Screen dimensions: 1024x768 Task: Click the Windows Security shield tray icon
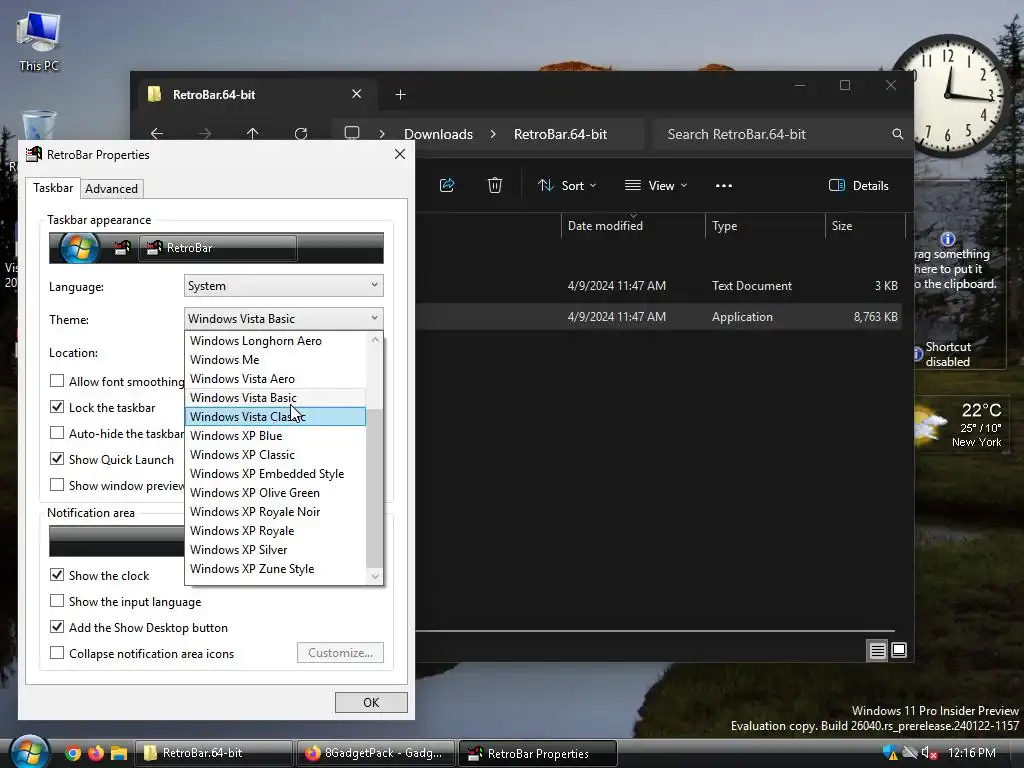click(890, 754)
